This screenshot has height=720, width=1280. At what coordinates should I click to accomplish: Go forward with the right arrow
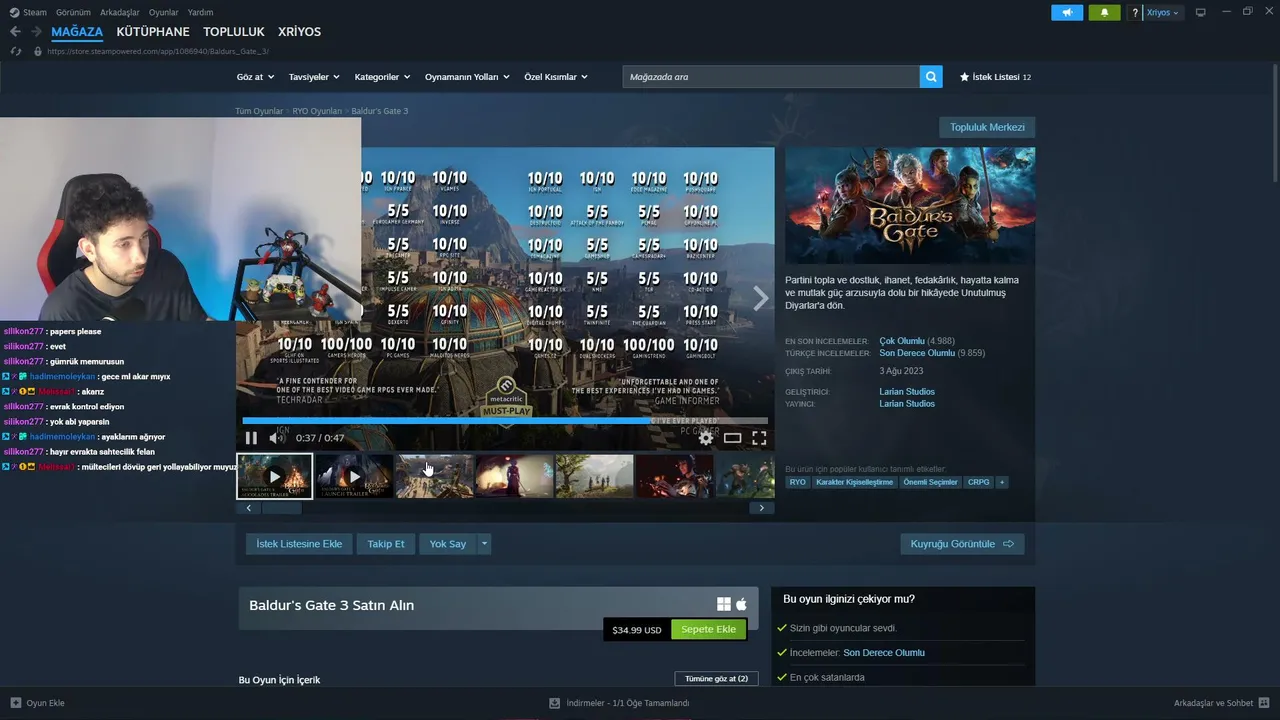36,32
